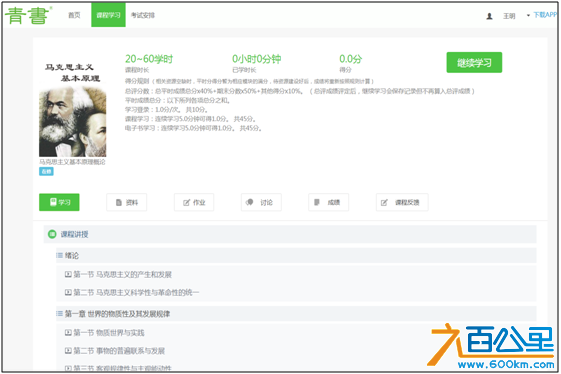Viewport: 561px width, 374px height.
Task: Collapse the 绪论 chapter list icon
Action: point(59,255)
